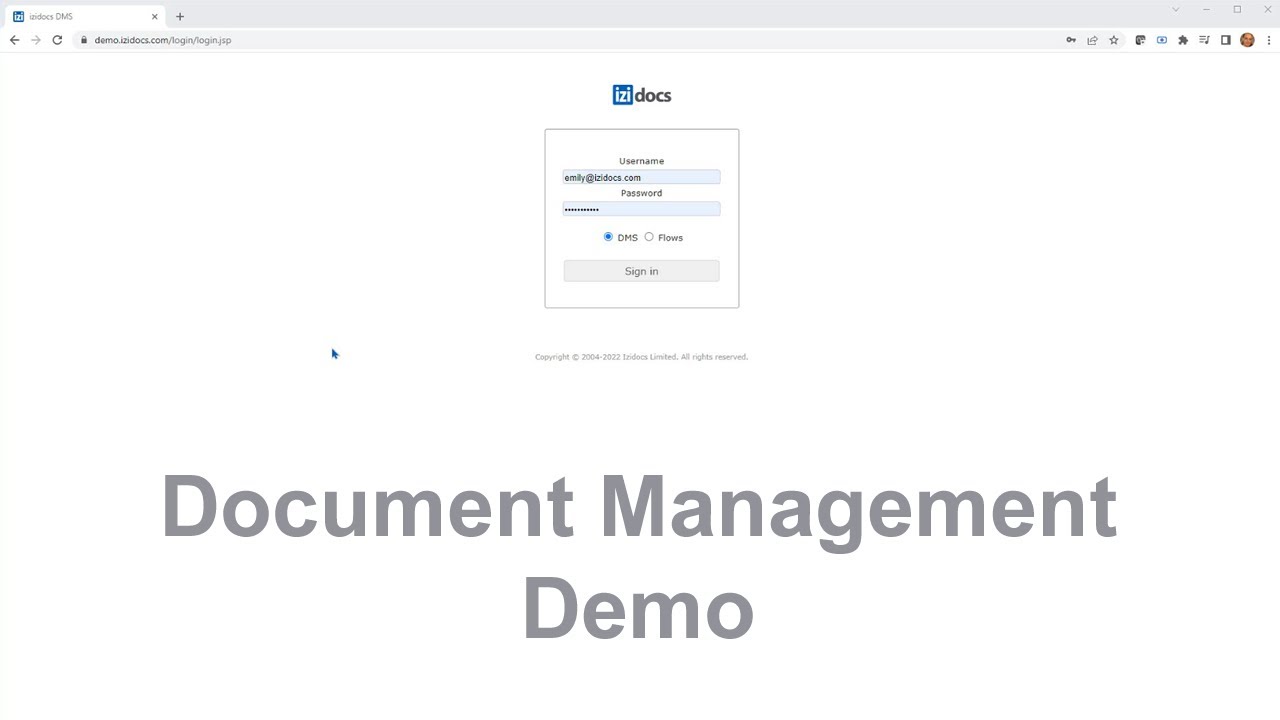Toggle the browser side panel icon
Viewport: 1280px width, 720px height.
click(x=1226, y=40)
